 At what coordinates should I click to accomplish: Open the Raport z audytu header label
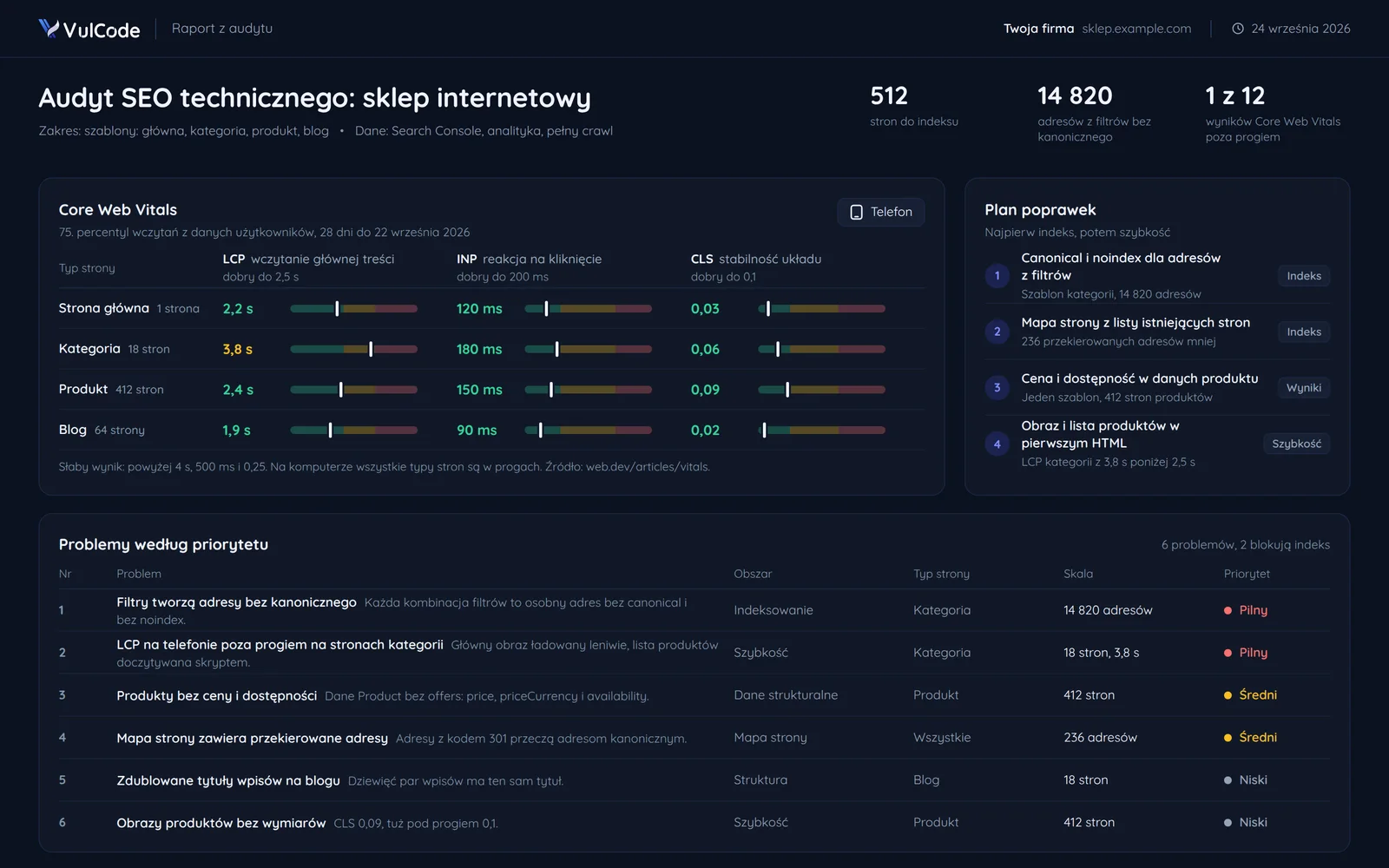pos(222,29)
